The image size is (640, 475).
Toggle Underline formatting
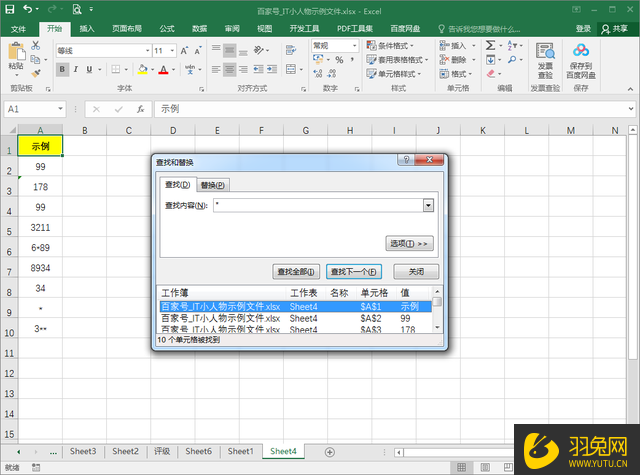click(89, 69)
